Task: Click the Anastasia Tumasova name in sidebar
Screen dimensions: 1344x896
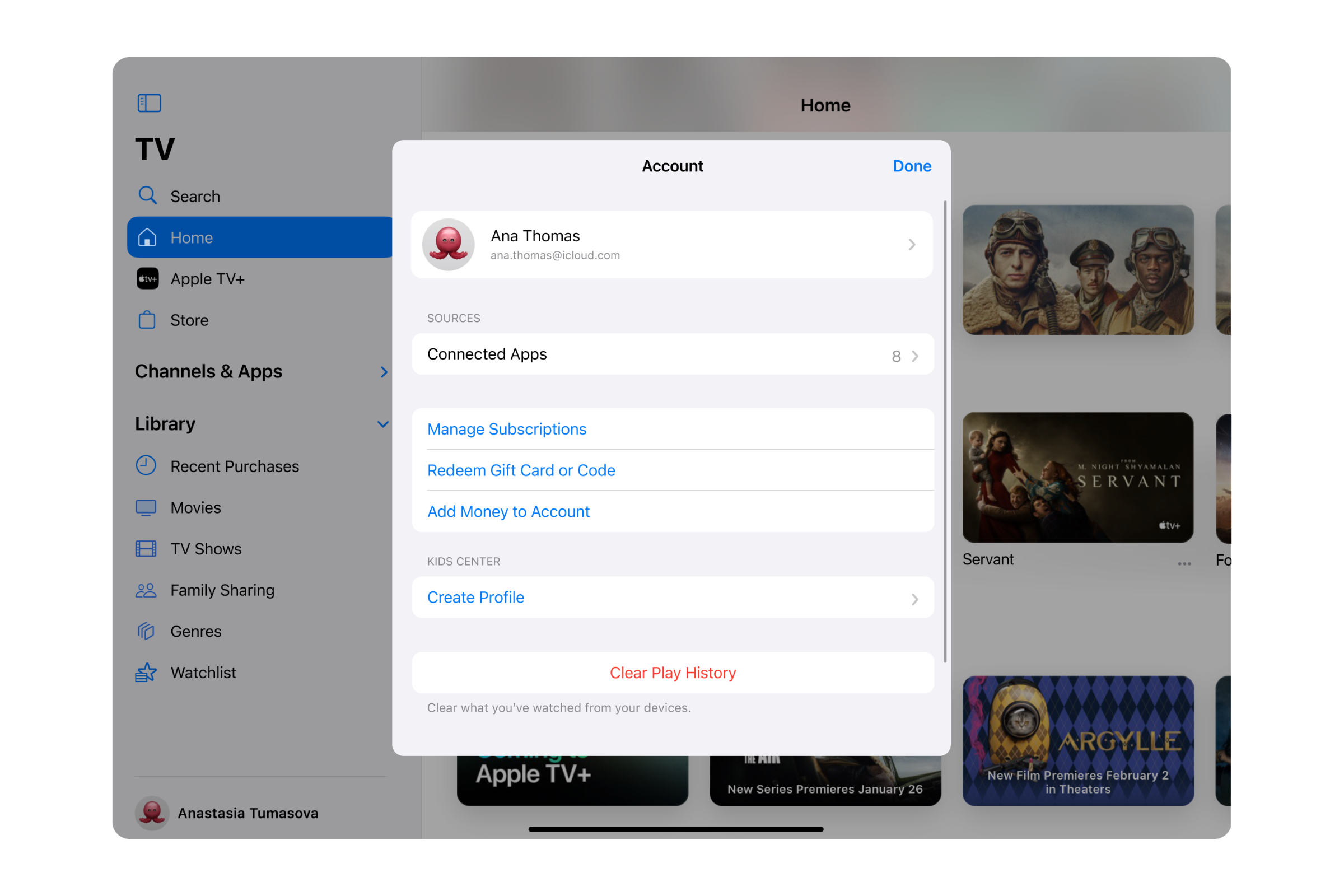Action: 248,813
